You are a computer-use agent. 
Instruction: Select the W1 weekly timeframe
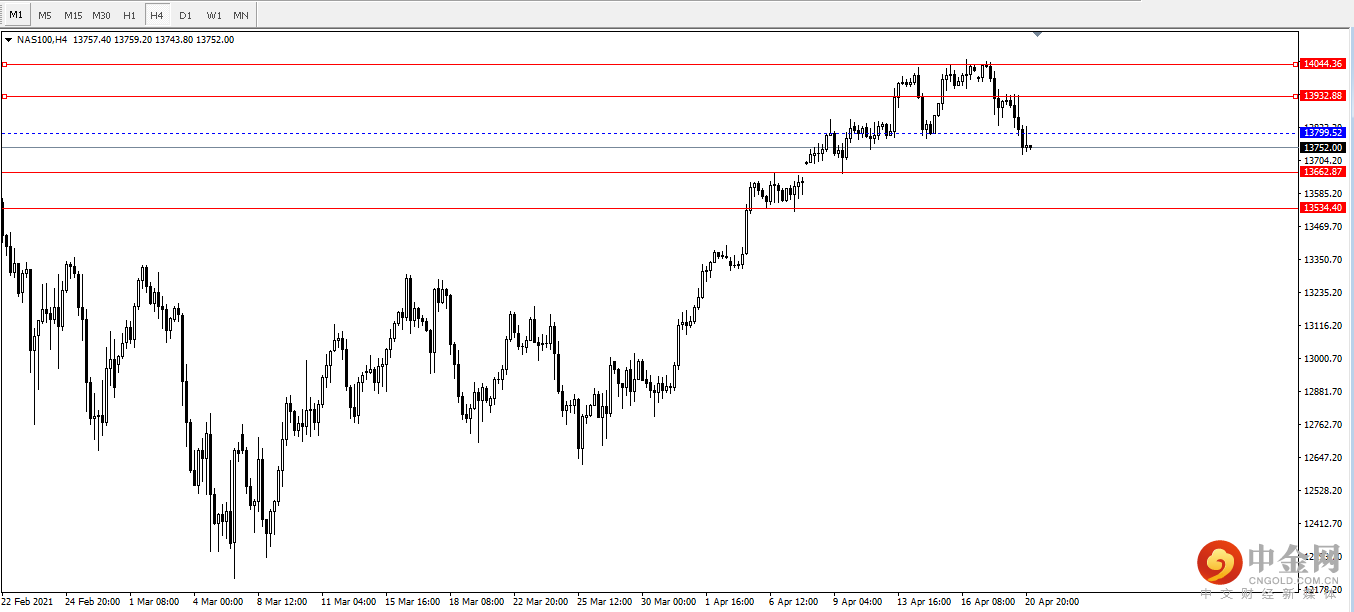pyautogui.click(x=214, y=15)
